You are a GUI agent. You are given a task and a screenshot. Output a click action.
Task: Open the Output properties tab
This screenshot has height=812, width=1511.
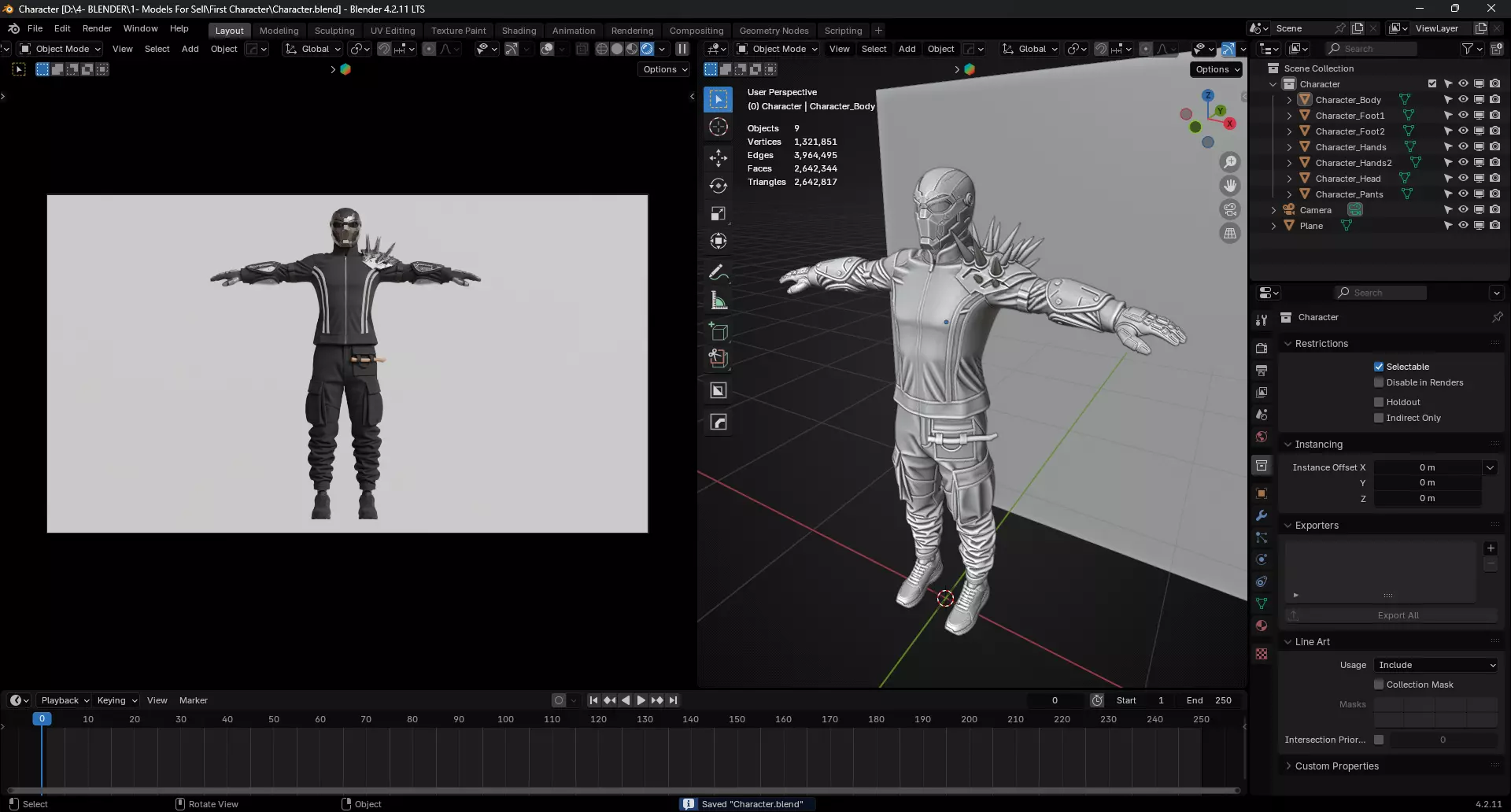click(1262, 370)
